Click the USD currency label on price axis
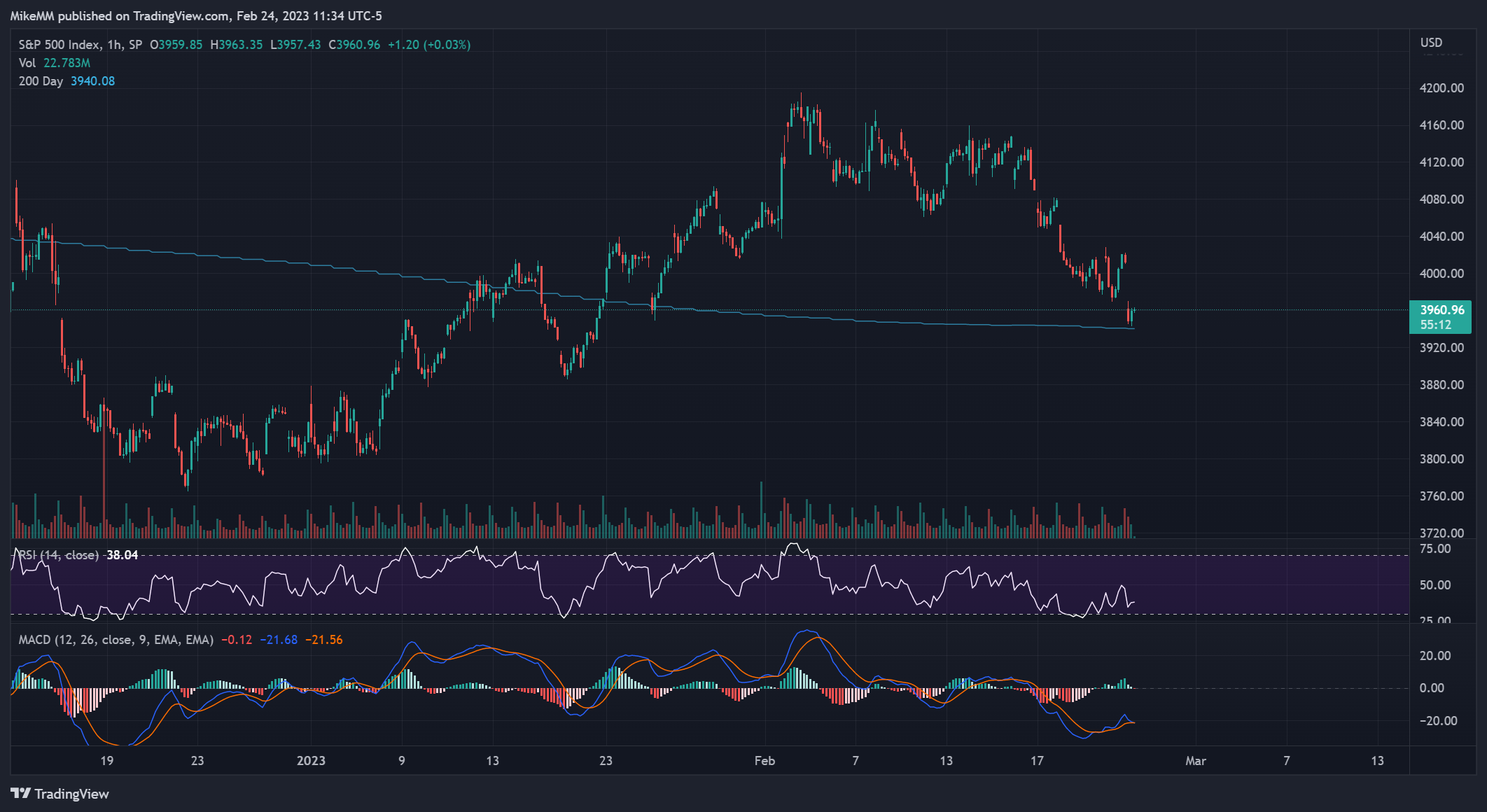Screen dimensions: 1487x812 [x=1431, y=43]
